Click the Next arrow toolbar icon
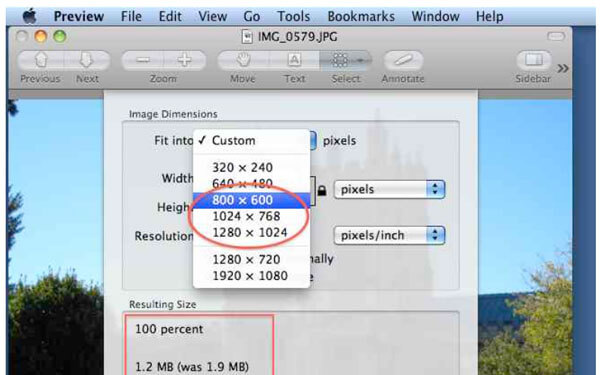 (x=87, y=60)
